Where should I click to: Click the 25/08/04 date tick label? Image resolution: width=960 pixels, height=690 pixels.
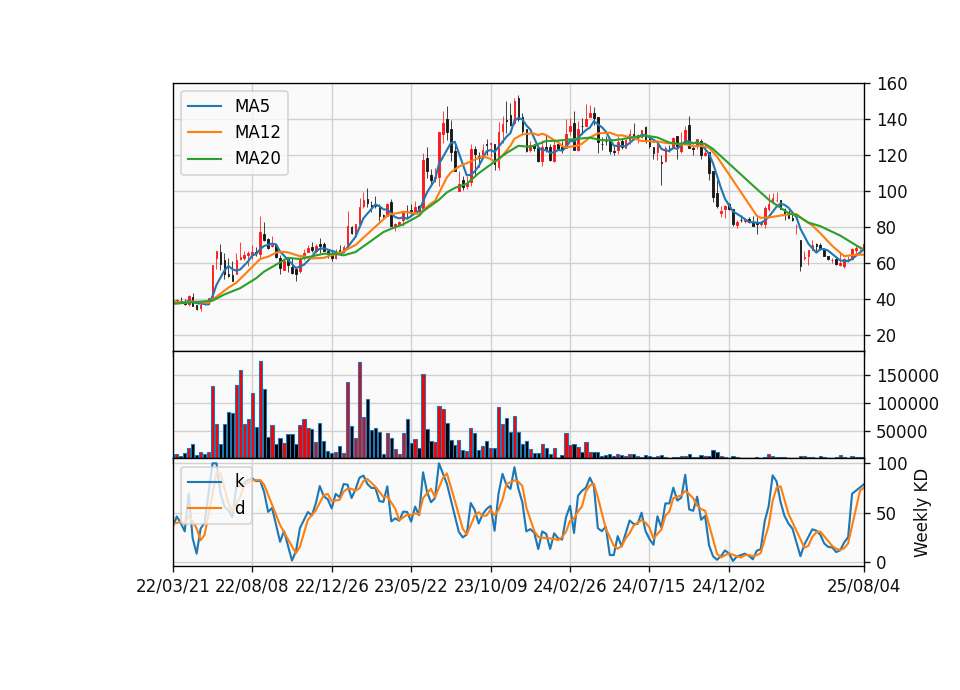(x=864, y=586)
